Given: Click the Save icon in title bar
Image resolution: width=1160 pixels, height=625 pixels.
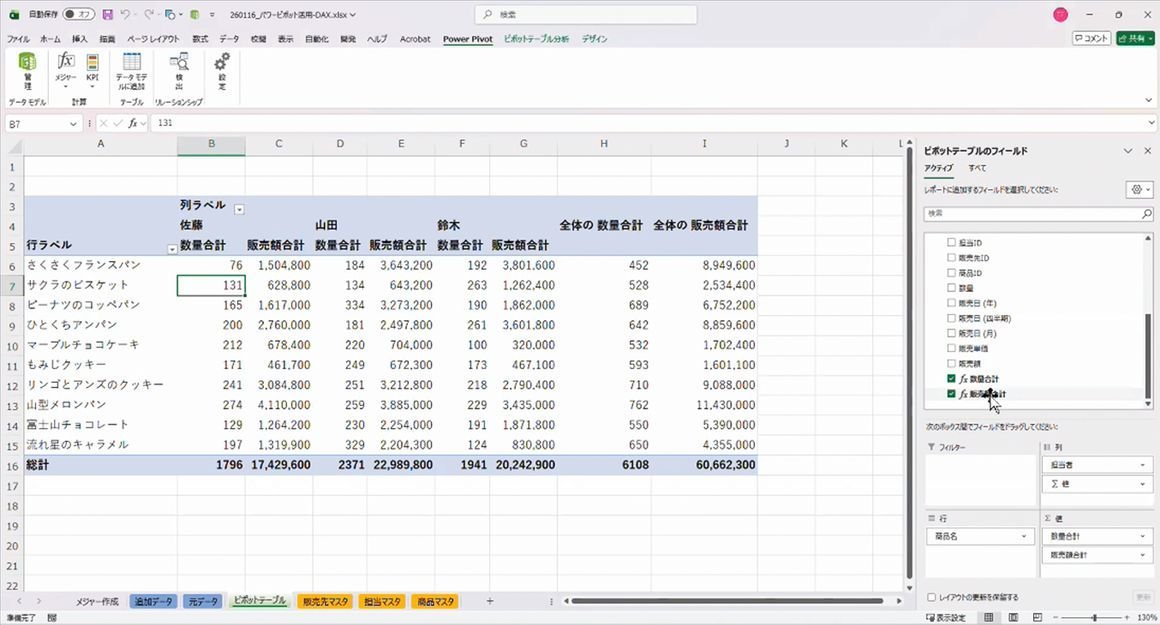Looking at the screenshot, I should (x=108, y=14).
